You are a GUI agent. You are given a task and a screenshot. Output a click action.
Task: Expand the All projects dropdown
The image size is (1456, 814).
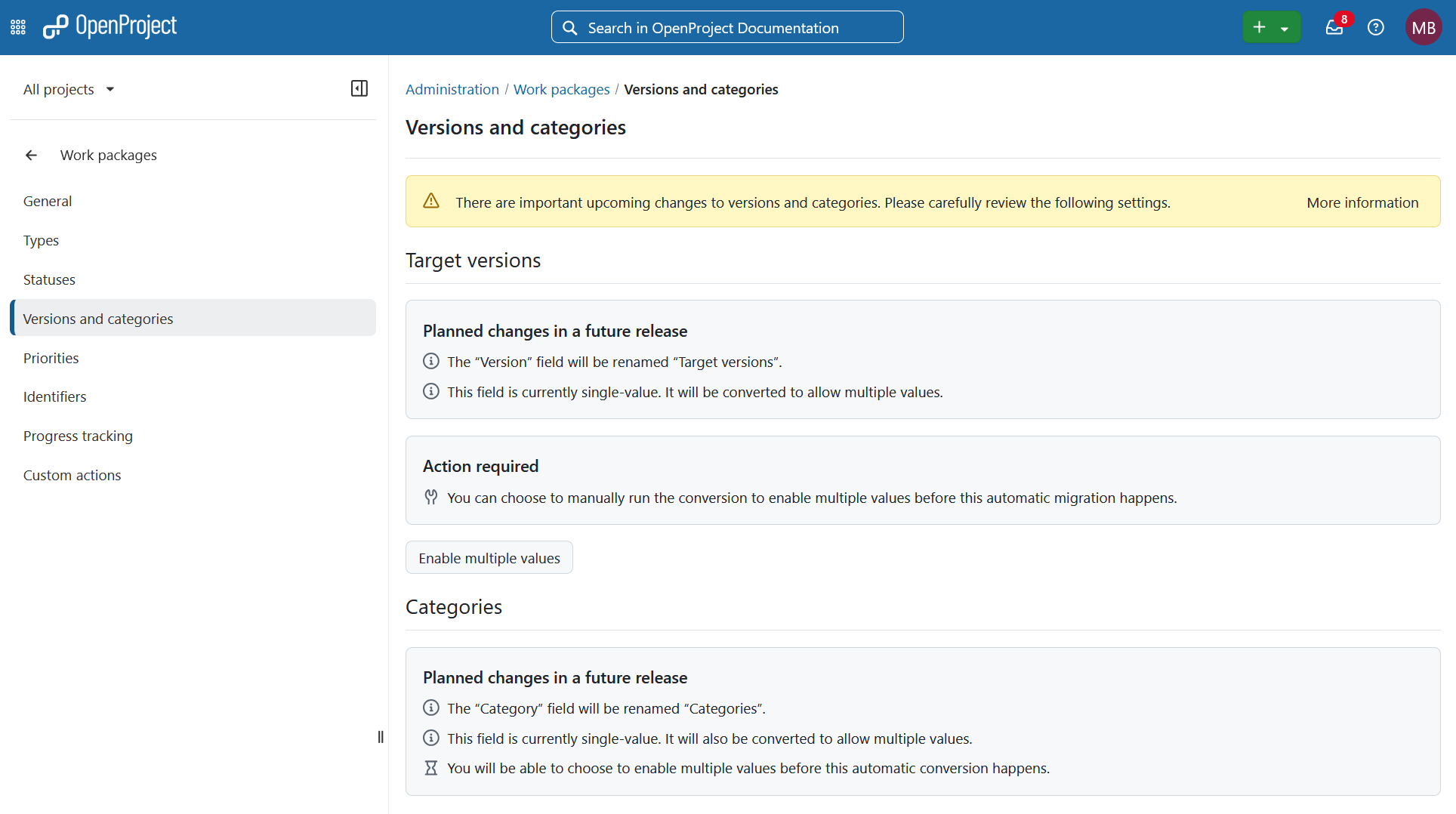[69, 89]
